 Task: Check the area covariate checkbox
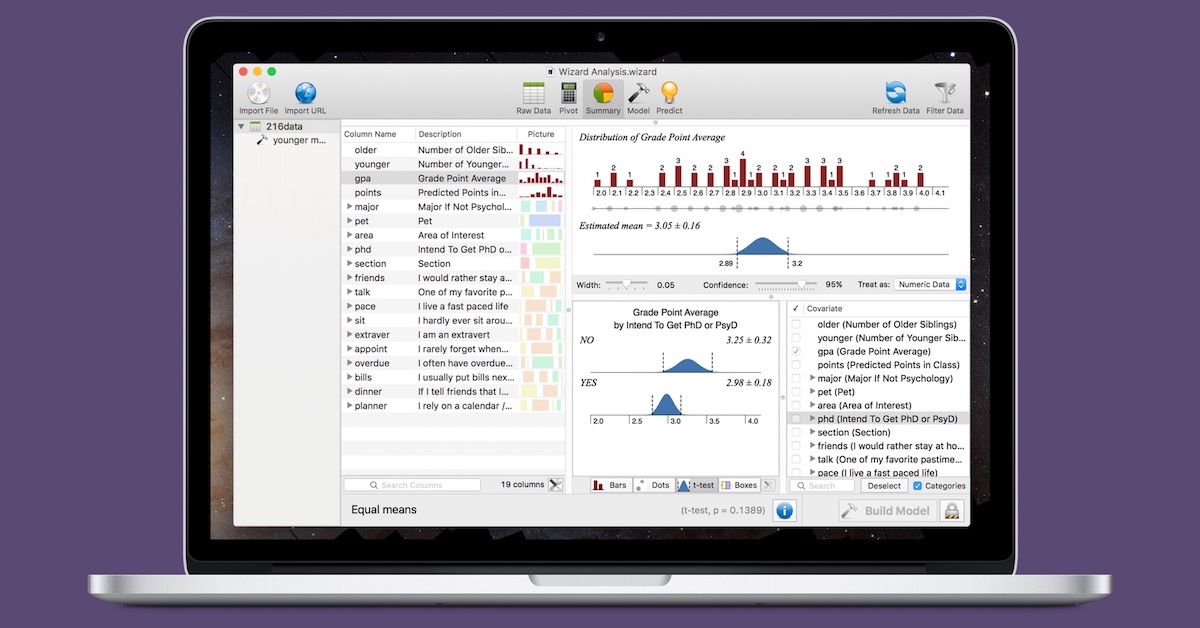tap(796, 406)
